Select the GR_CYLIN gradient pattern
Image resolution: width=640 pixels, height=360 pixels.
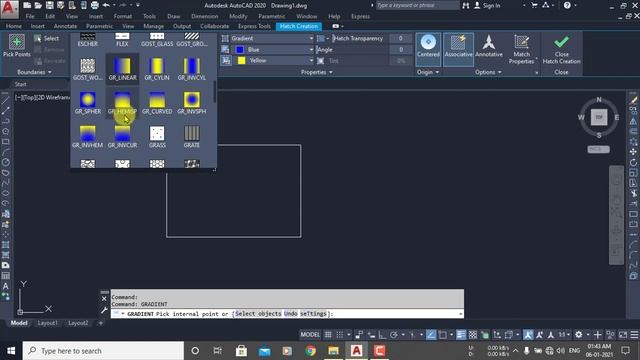(157, 69)
